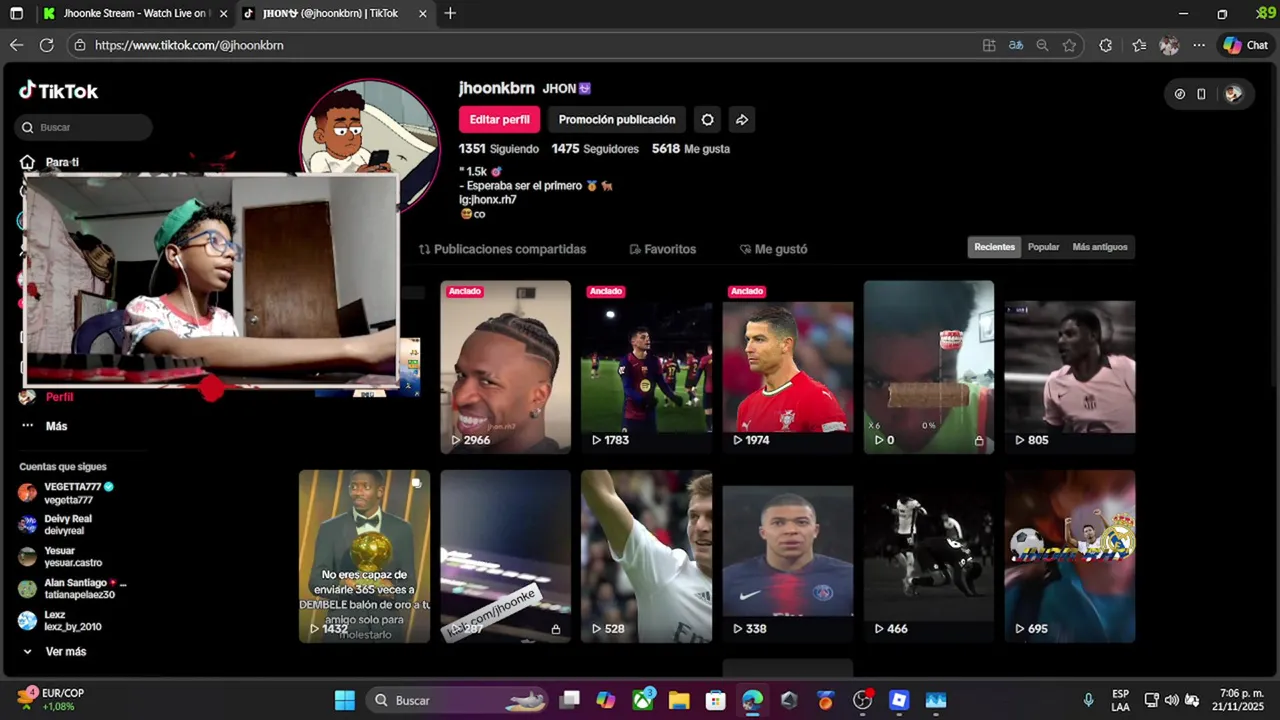Open Deivy Real followed account
Screen dimensions: 1280x720
point(55,525)
